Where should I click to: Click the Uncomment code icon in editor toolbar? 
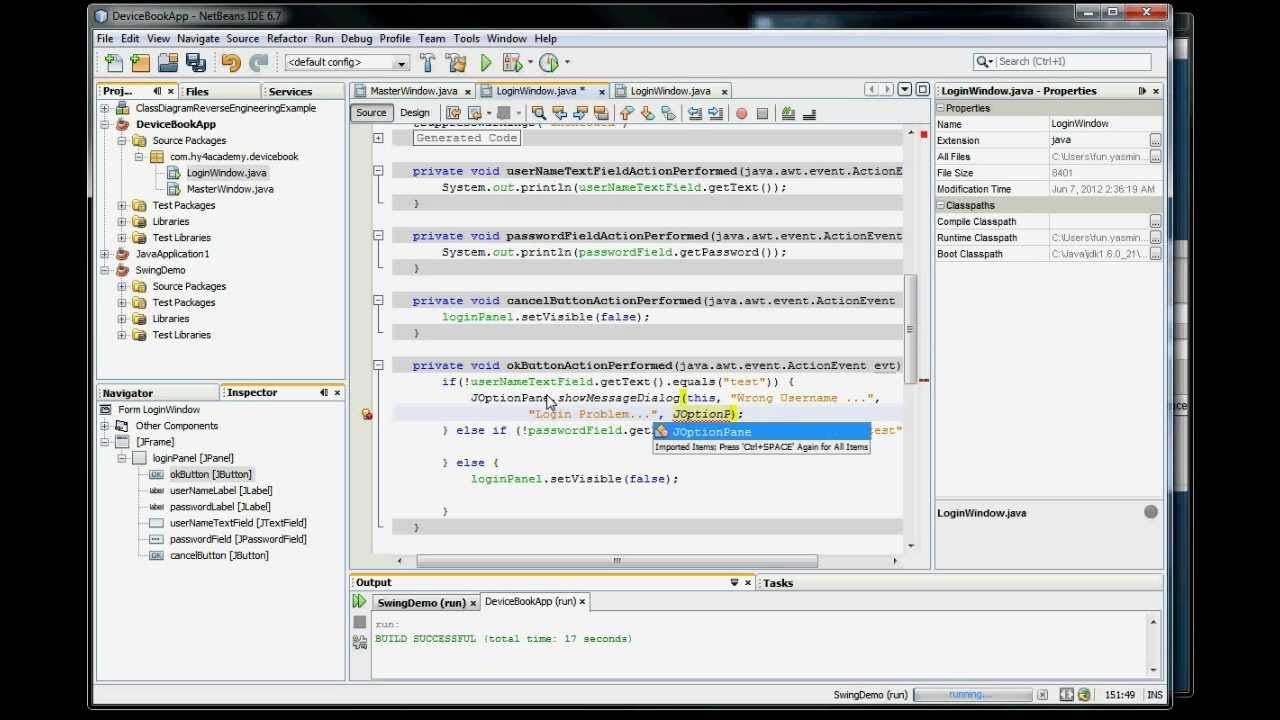pyautogui.click(x=809, y=113)
